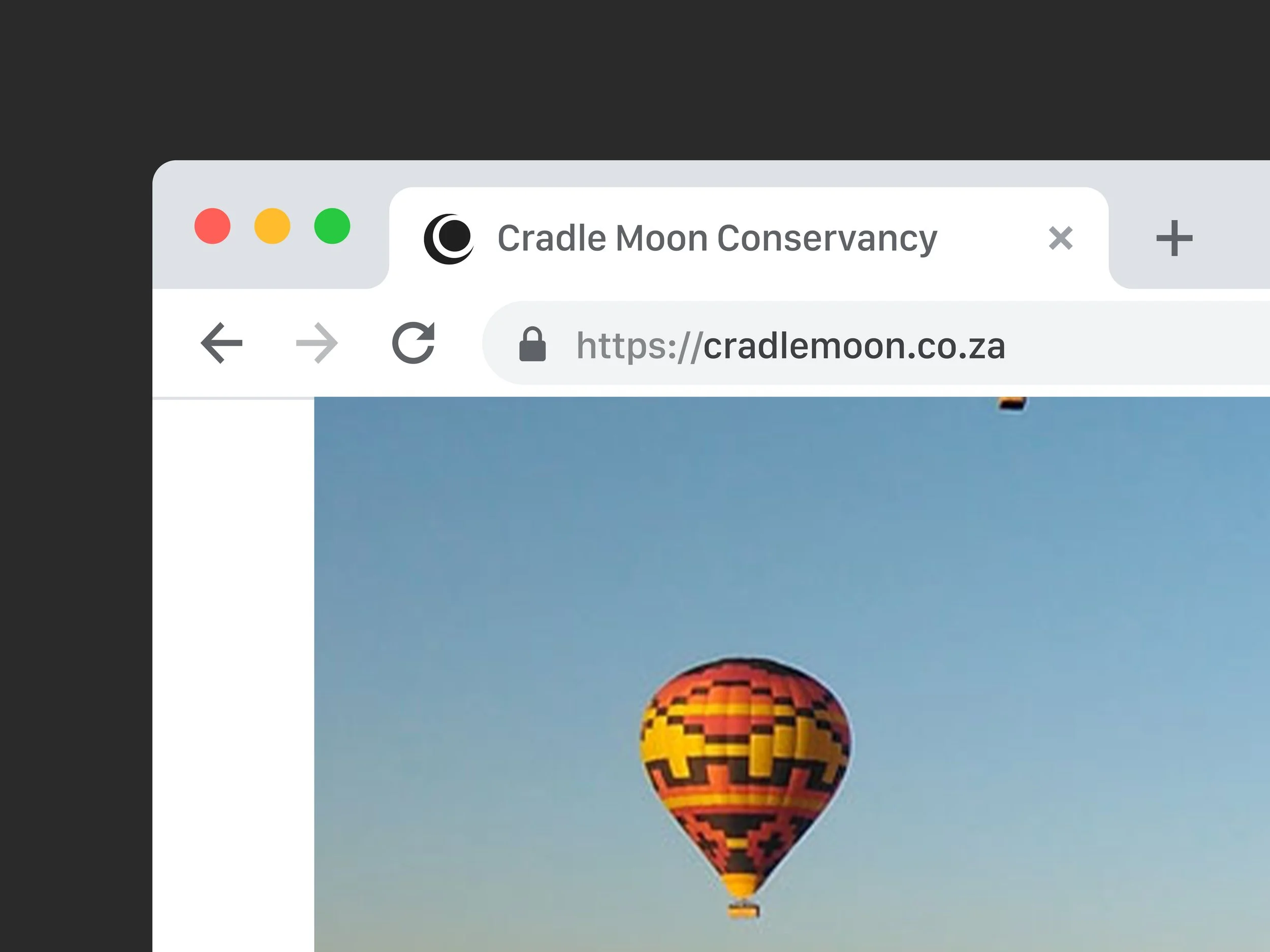Screen dimensions: 1270x952
Task: View site security via the padlock icon
Action: pos(532,344)
